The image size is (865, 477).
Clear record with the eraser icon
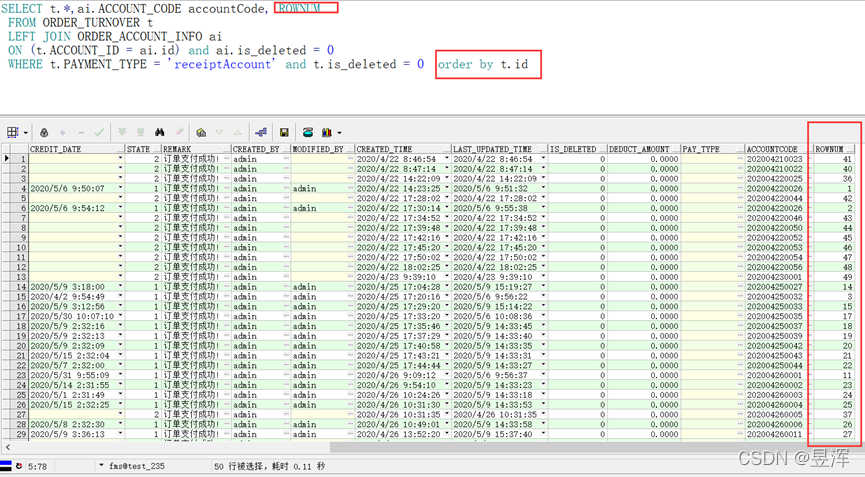coord(179,132)
